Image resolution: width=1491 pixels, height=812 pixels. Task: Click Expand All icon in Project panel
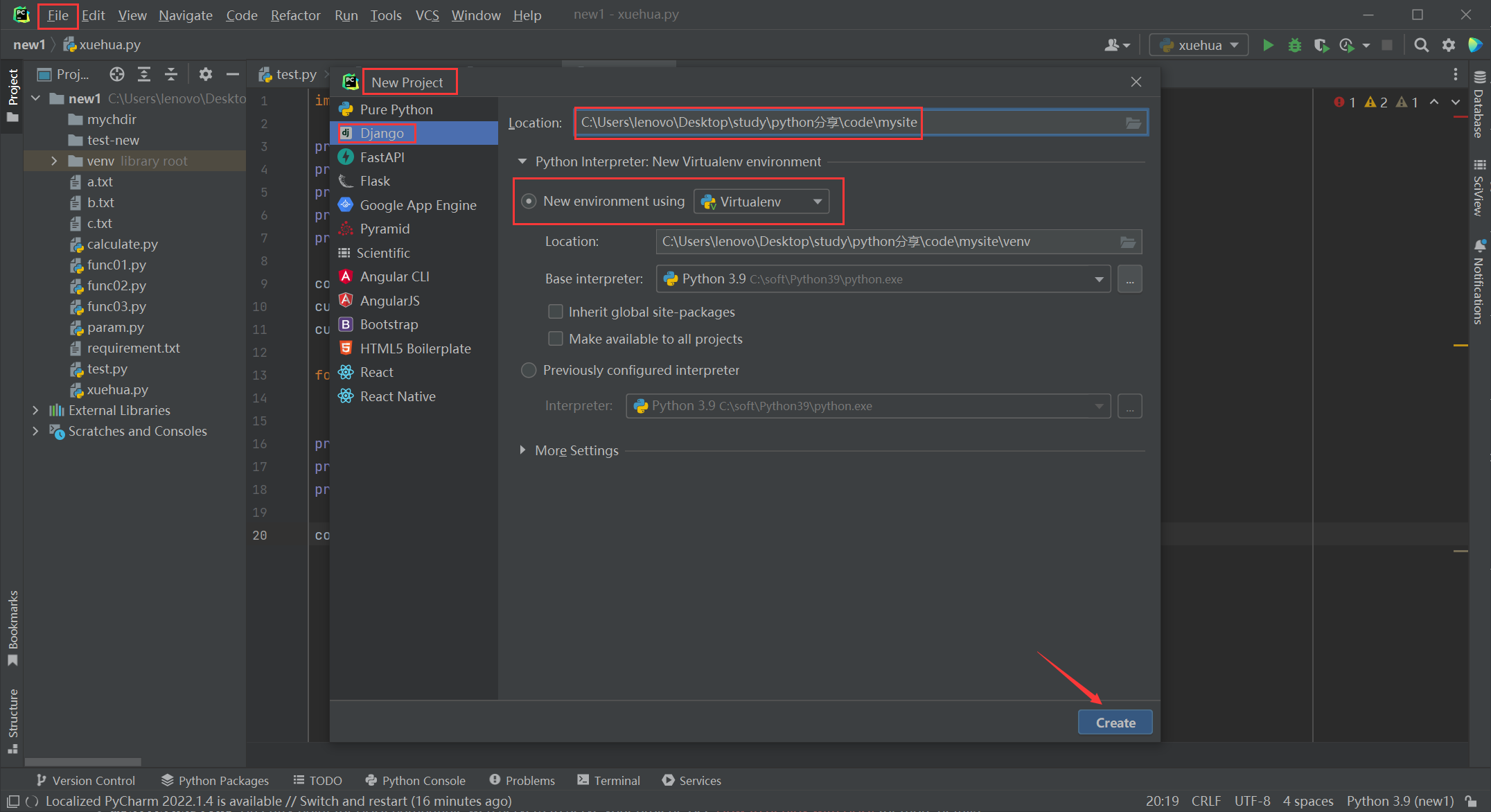[x=144, y=74]
